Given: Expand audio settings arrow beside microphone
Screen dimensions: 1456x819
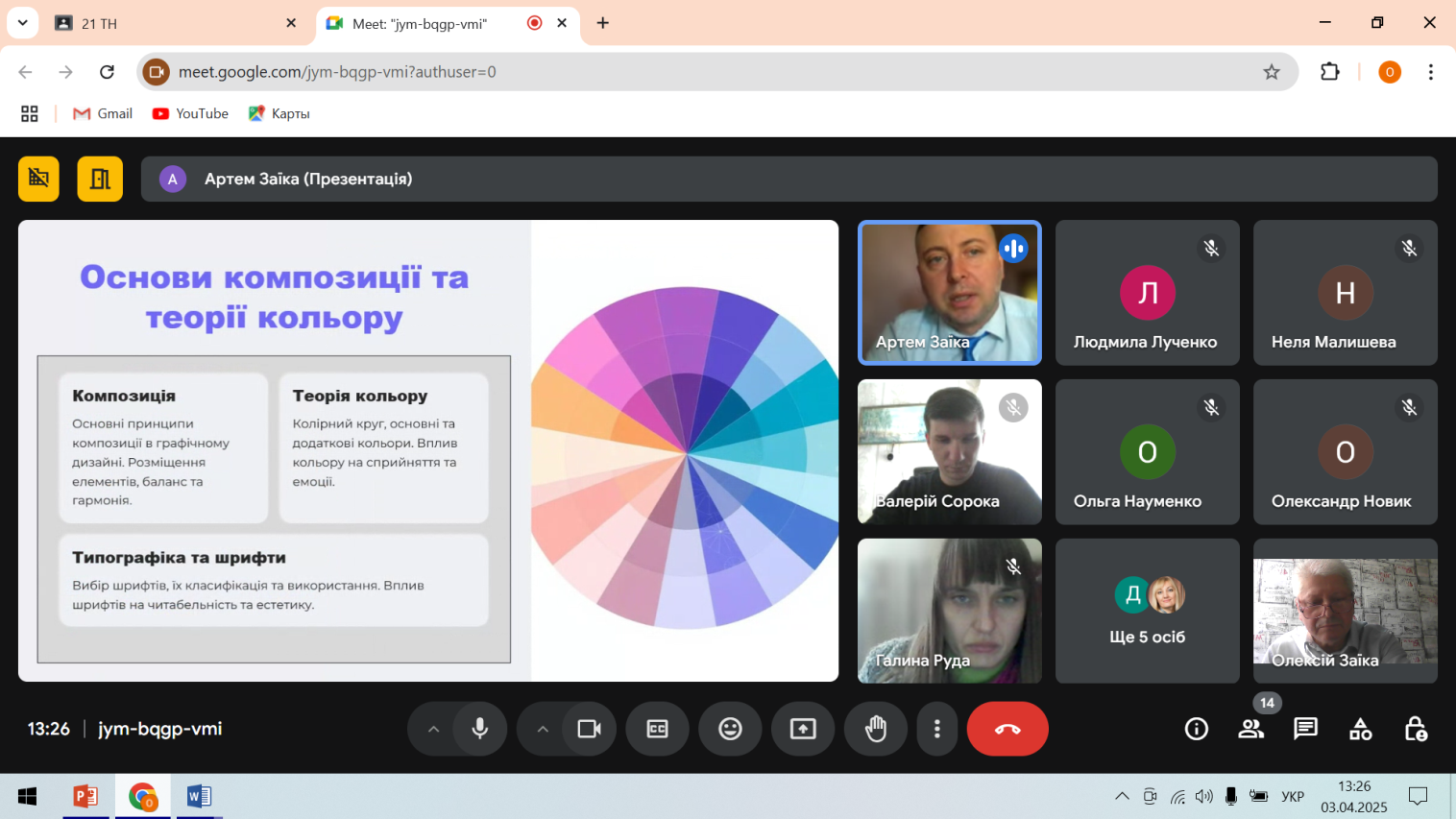Looking at the screenshot, I should tap(433, 729).
